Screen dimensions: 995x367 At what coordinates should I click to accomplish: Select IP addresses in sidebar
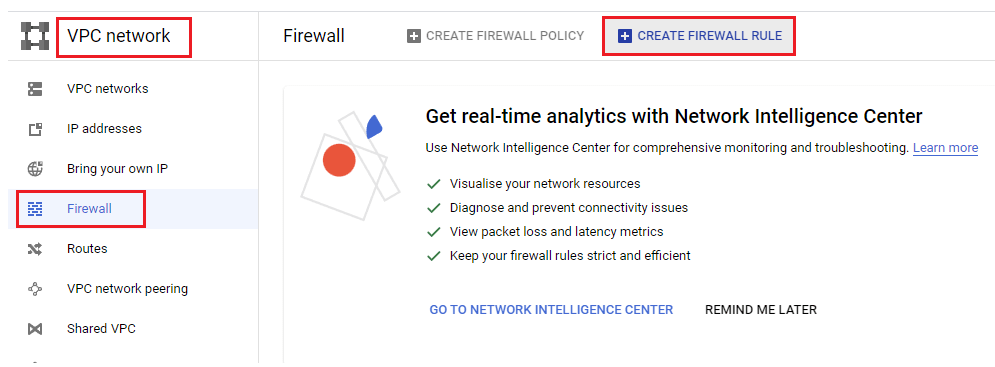pos(105,129)
